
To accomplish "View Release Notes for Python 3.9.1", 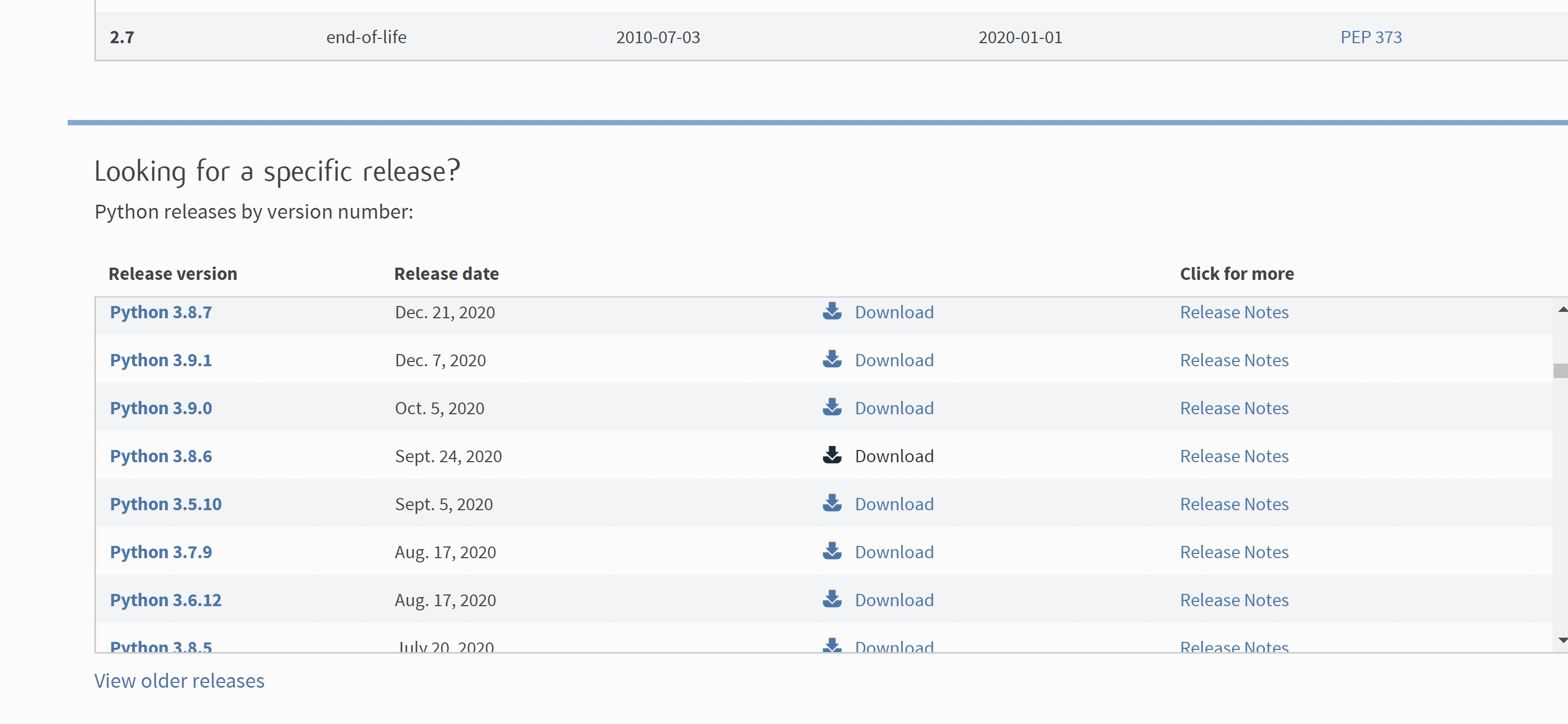I will (1234, 360).
